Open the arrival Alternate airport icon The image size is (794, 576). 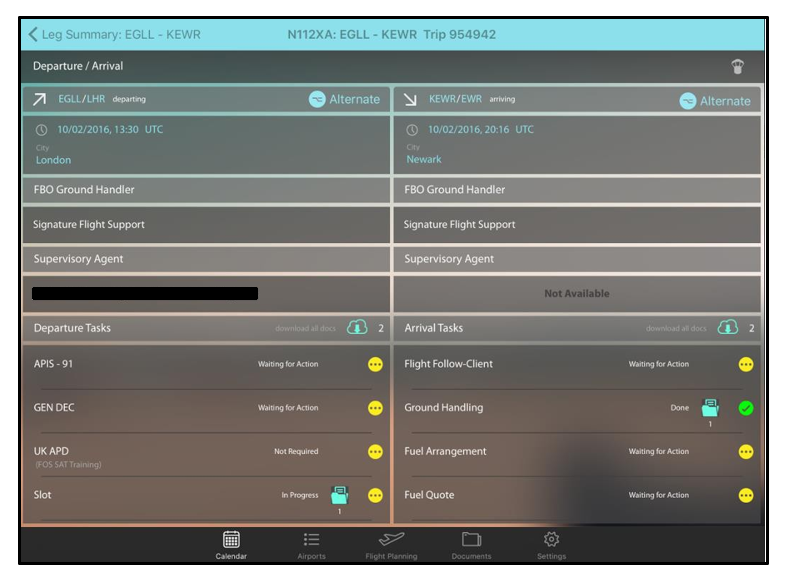pos(688,101)
